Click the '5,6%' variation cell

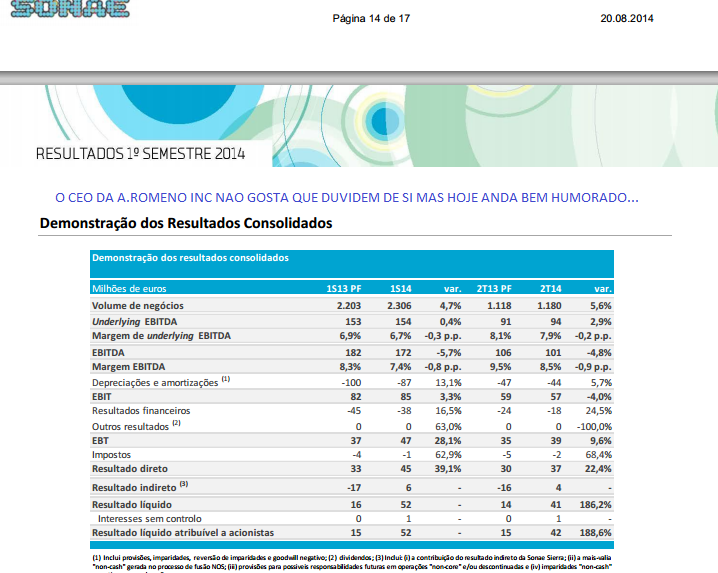(600, 306)
